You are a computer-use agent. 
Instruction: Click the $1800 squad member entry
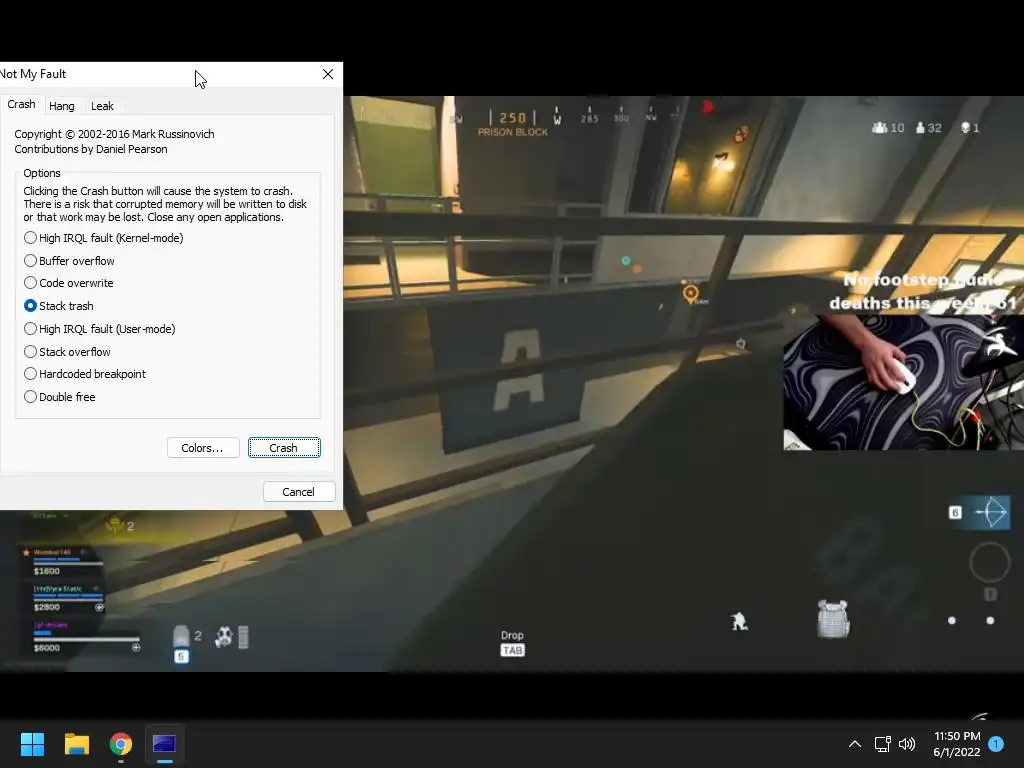[x=62, y=562]
